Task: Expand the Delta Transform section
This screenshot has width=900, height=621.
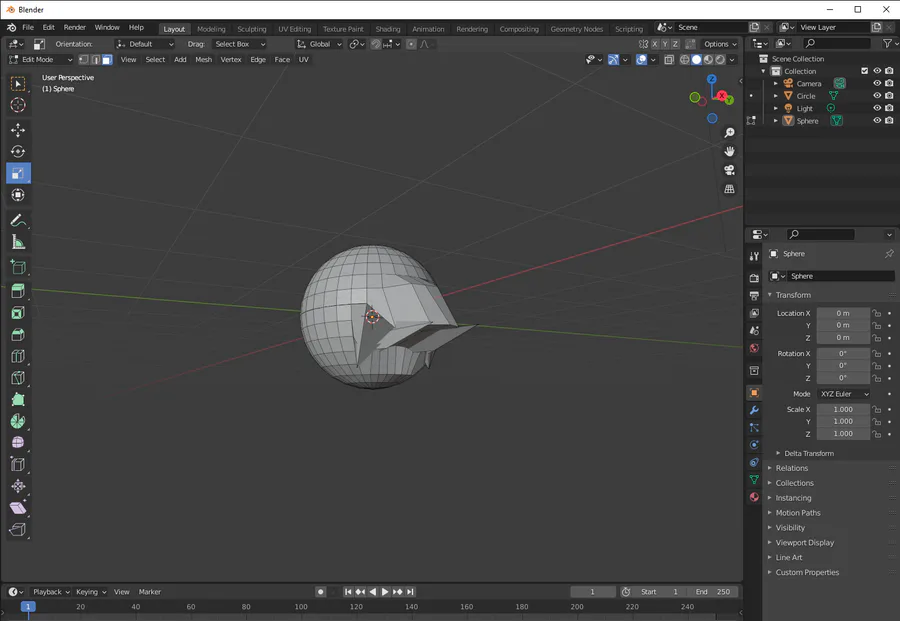Action: (x=808, y=453)
